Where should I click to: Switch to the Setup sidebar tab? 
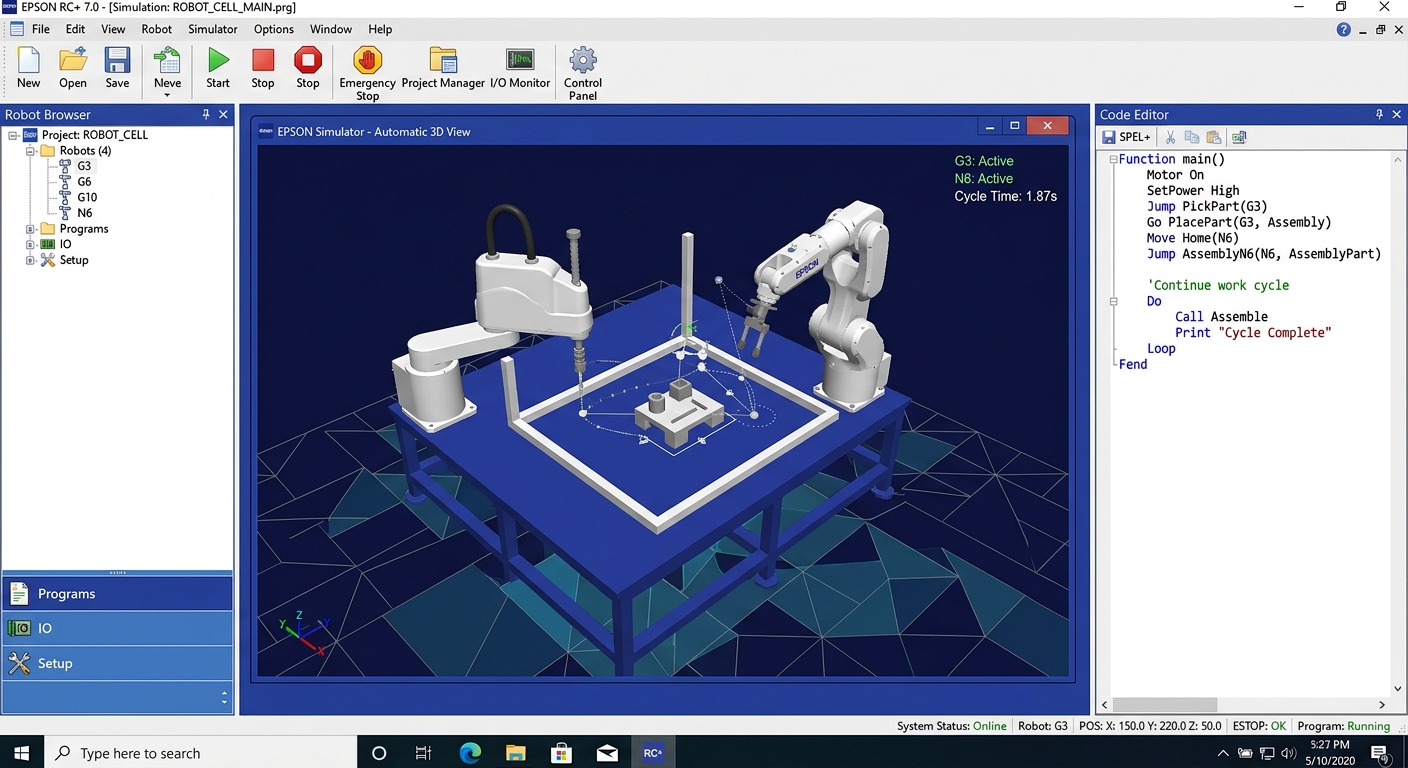click(x=117, y=663)
